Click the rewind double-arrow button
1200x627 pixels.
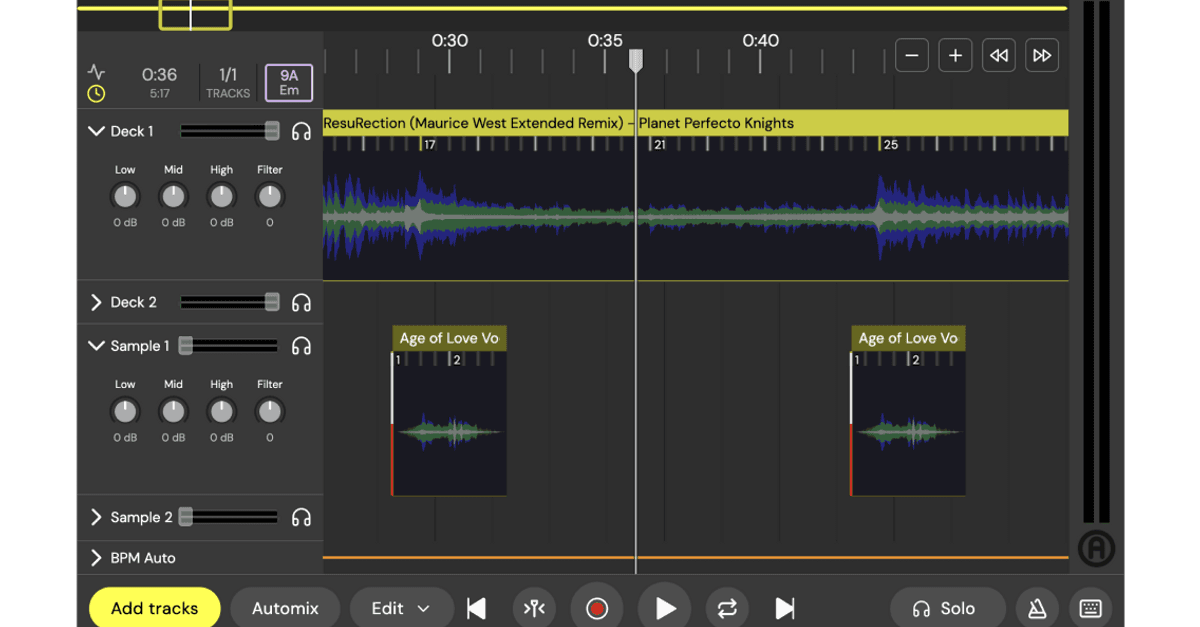point(998,56)
